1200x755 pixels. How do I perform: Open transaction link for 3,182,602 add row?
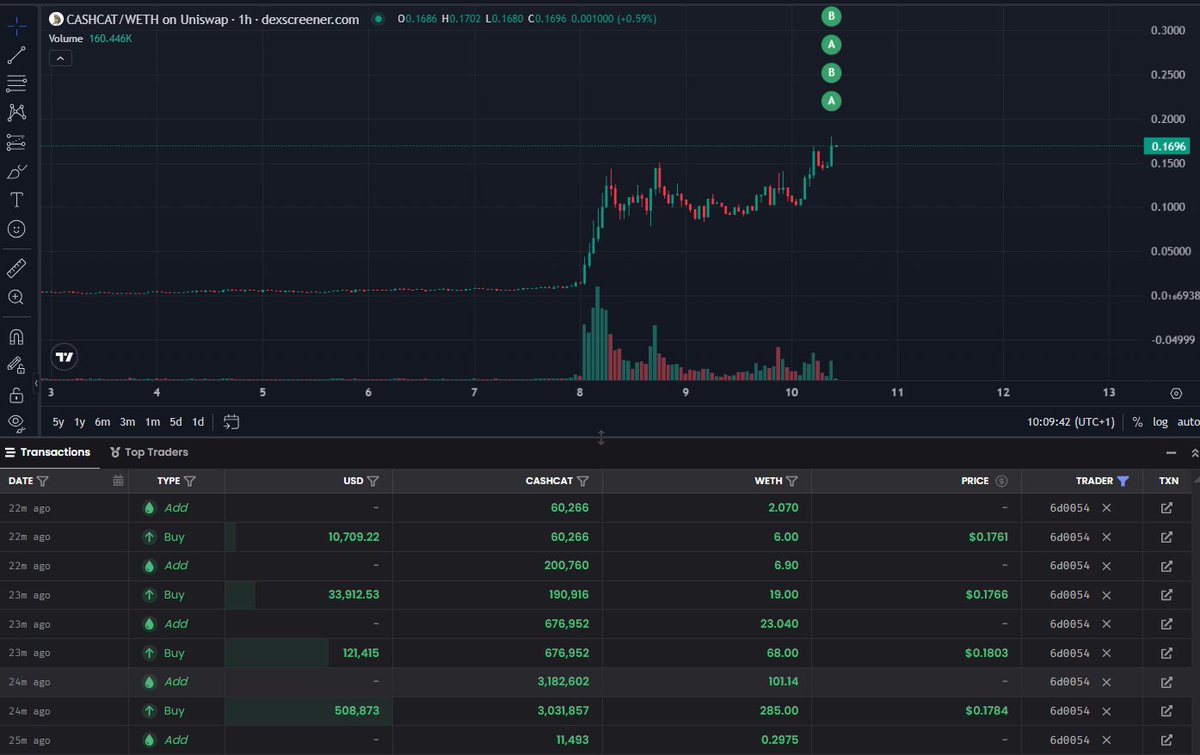click(1166, 682)
